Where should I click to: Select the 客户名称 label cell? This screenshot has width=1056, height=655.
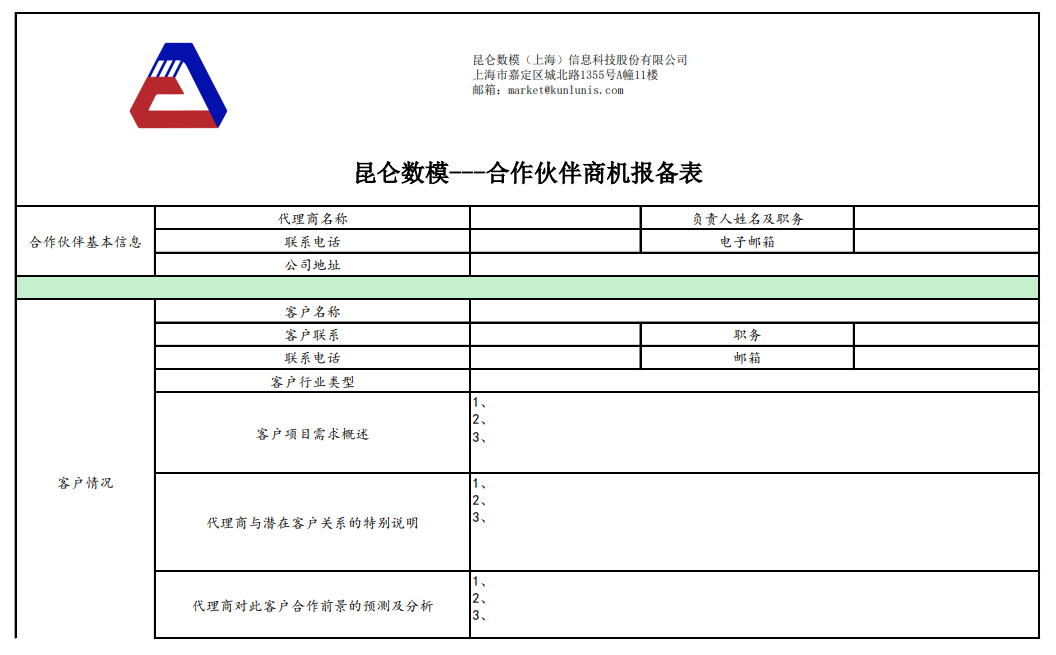pos(311,310)
